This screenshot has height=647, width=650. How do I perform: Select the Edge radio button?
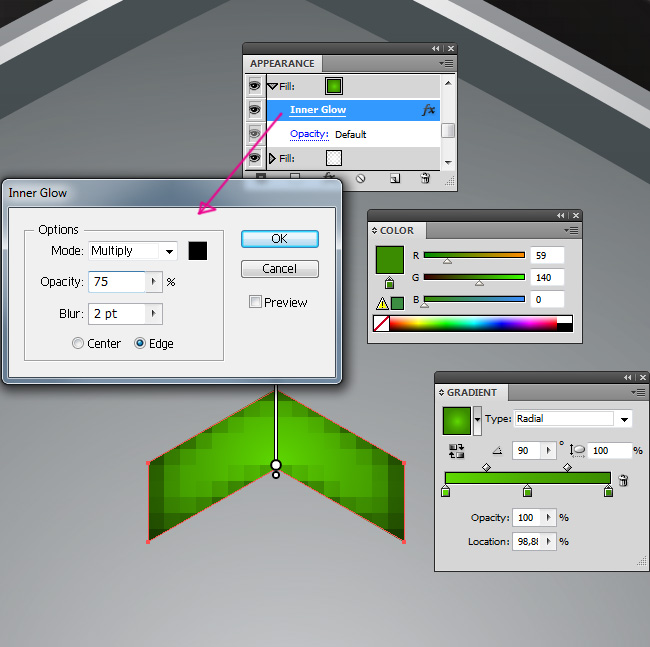140,343
